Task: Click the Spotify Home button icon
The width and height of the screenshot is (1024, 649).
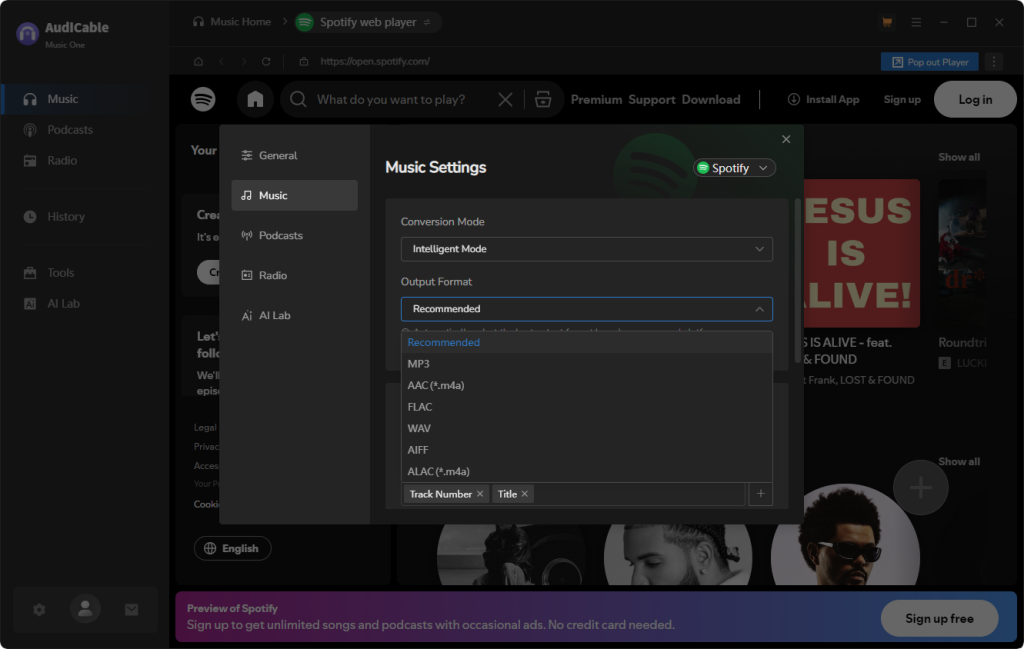Action: coord(255,99)
